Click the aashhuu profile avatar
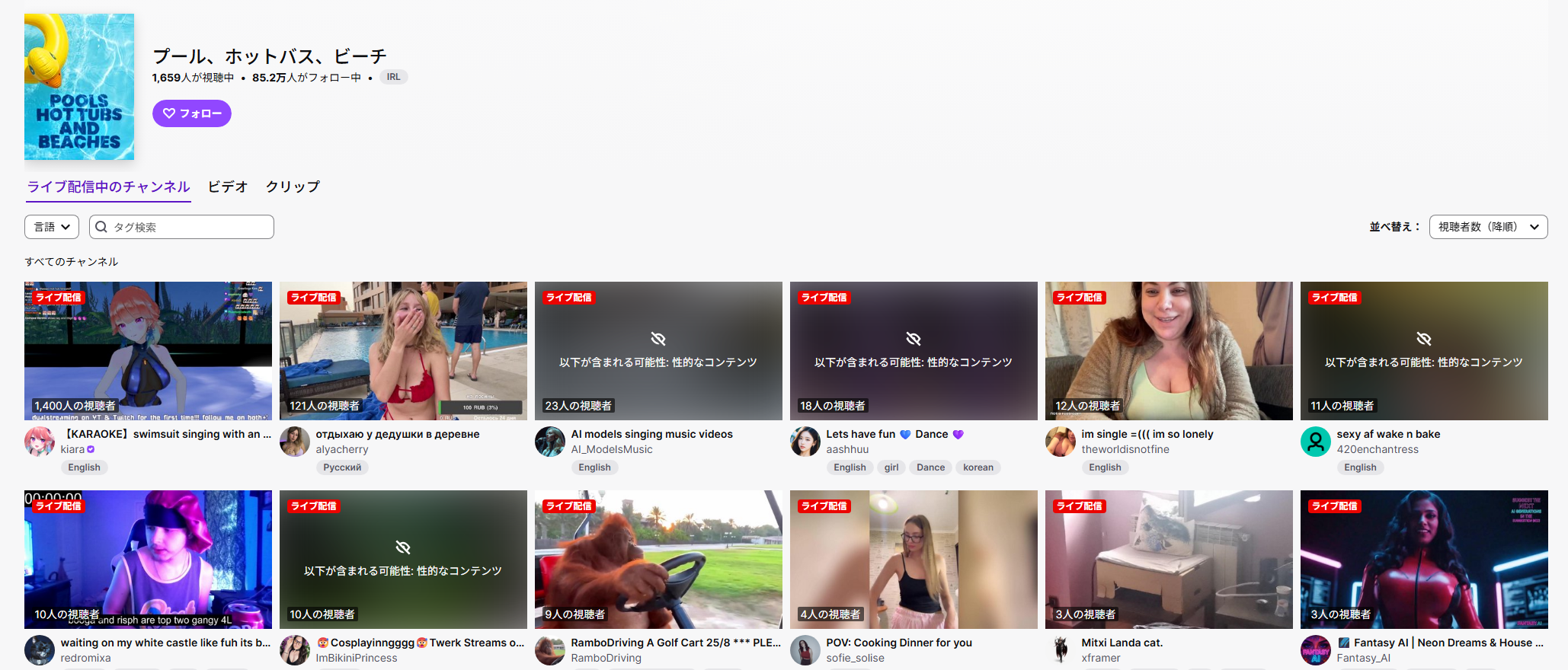 coord(805,442)
